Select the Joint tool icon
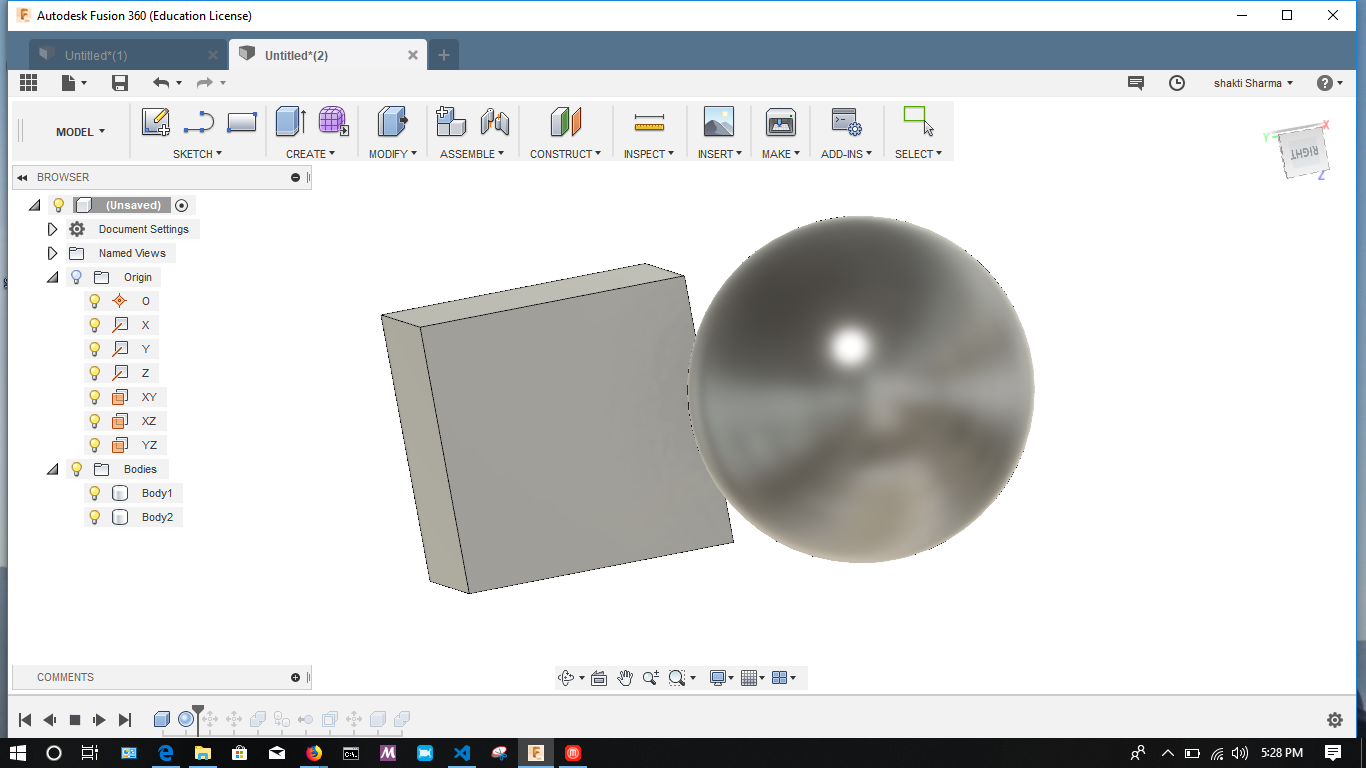The image size is (1366, 768). (495, 122)
